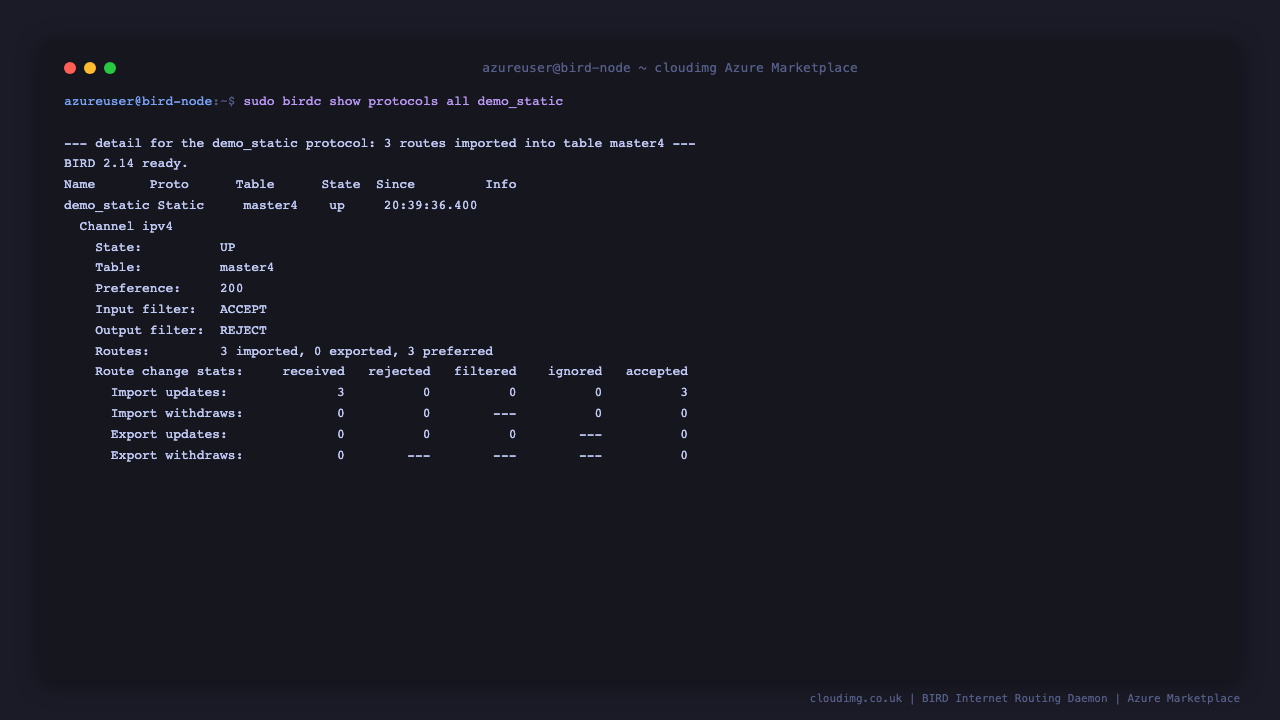Click the 'ACCEPT' input filter value
This screenshot has width=1280, height=720.
[243, 309]
